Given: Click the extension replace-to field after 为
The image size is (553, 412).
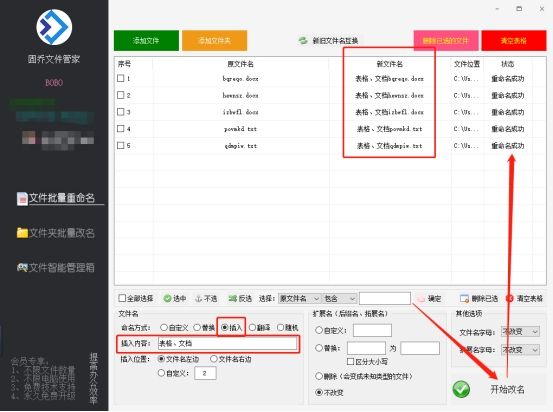Looking at the screenshot, I should [420, 348].
